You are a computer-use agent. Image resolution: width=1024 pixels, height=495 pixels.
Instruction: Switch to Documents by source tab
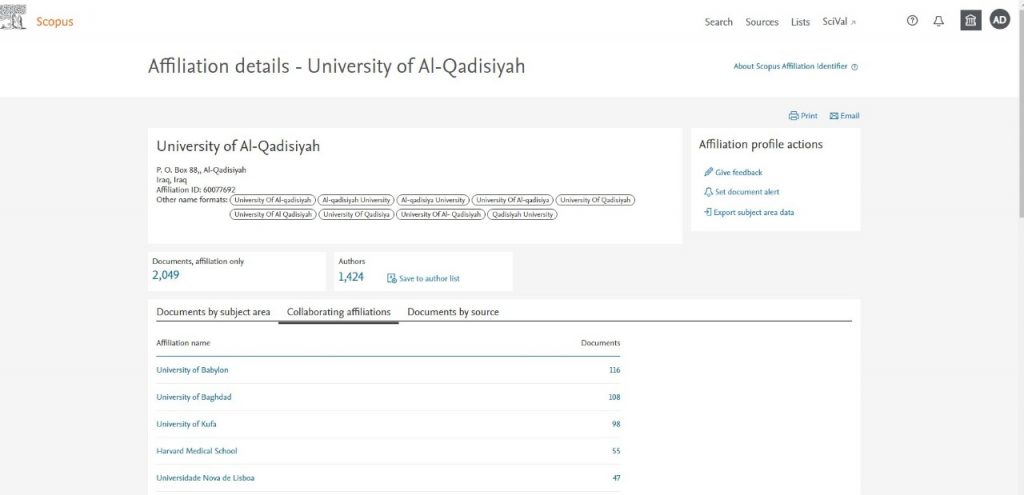pos(453,312)
